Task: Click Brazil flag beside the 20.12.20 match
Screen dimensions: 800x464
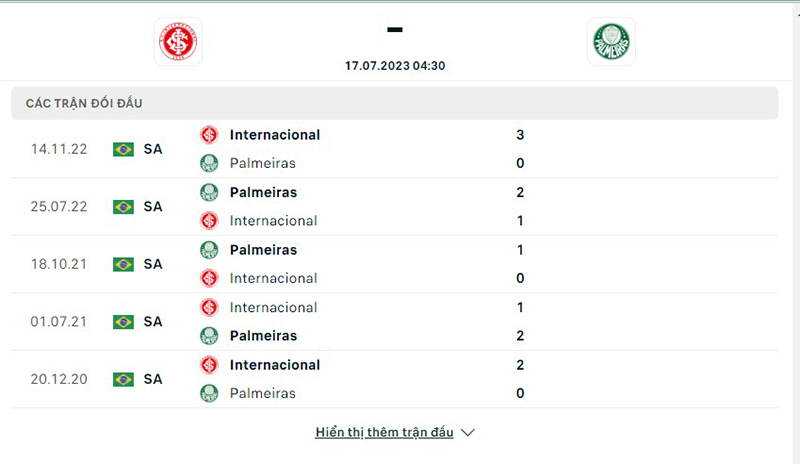Action: [x=123, y=380]
